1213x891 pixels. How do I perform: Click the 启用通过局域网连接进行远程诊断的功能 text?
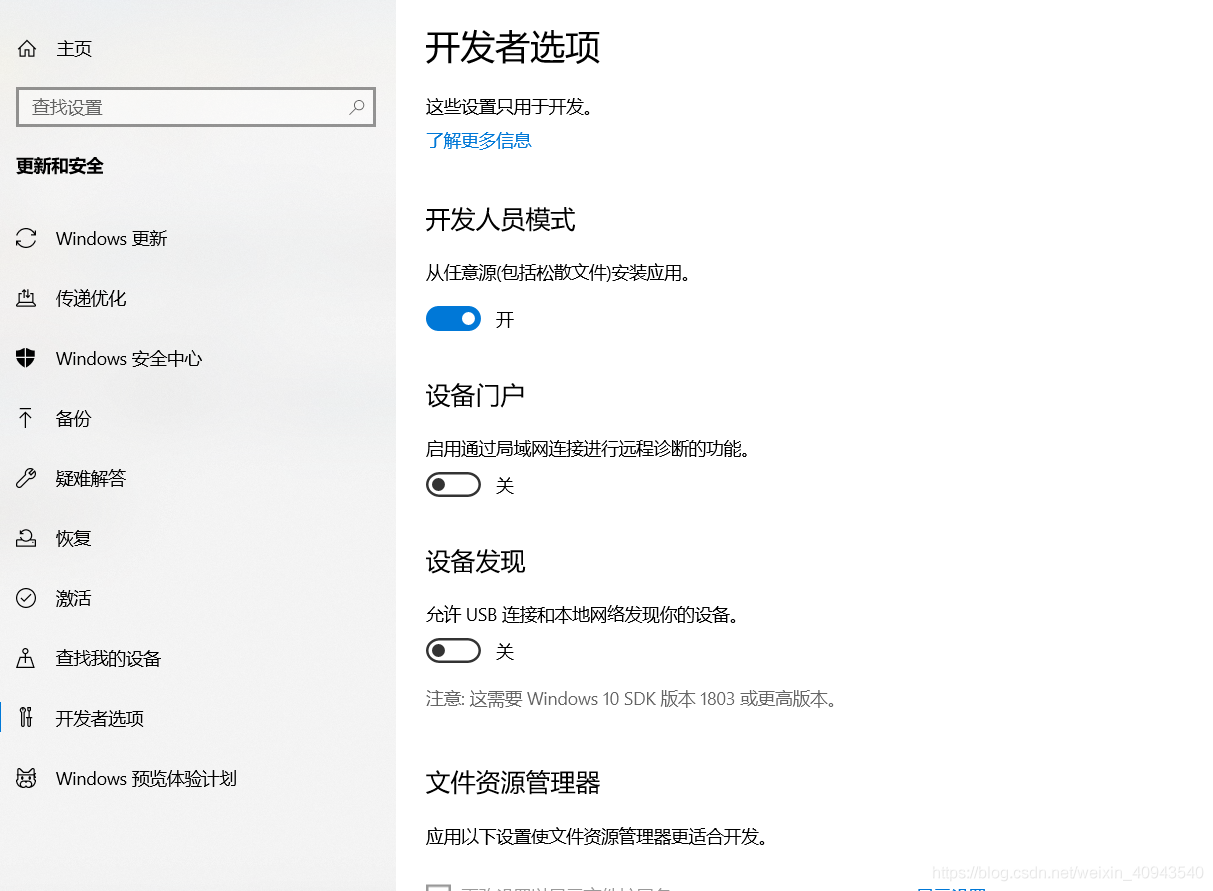coord(588,449)
